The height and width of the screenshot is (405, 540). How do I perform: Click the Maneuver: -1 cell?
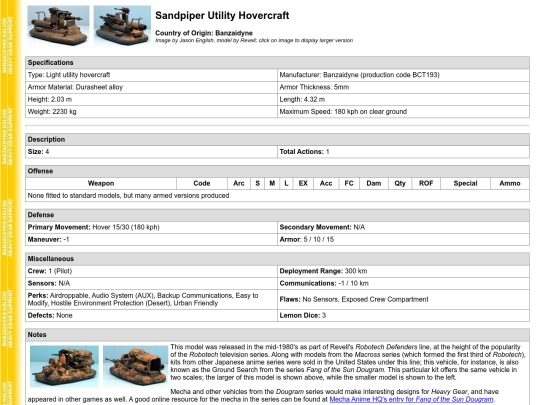point(151,239)
